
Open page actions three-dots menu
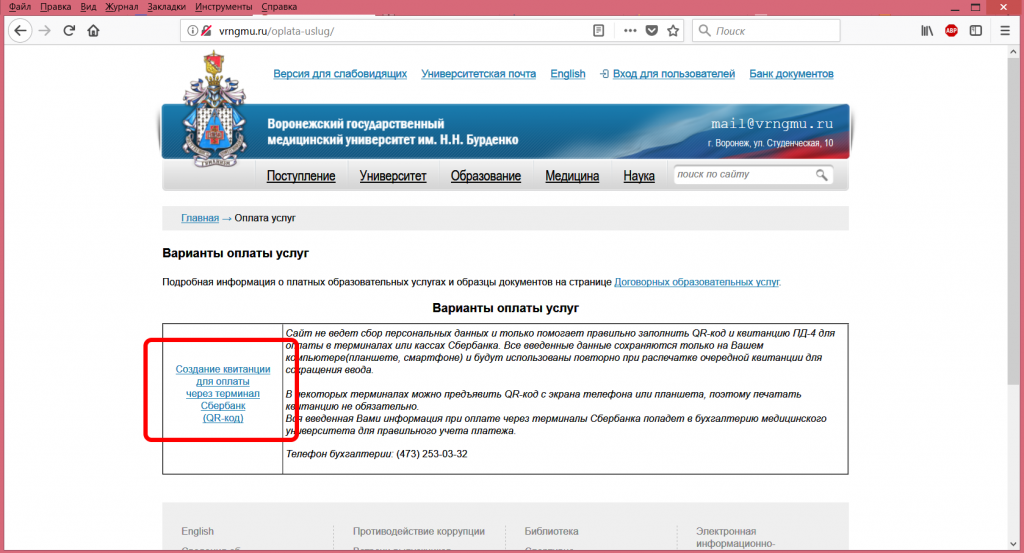click(x=630, y=31)
